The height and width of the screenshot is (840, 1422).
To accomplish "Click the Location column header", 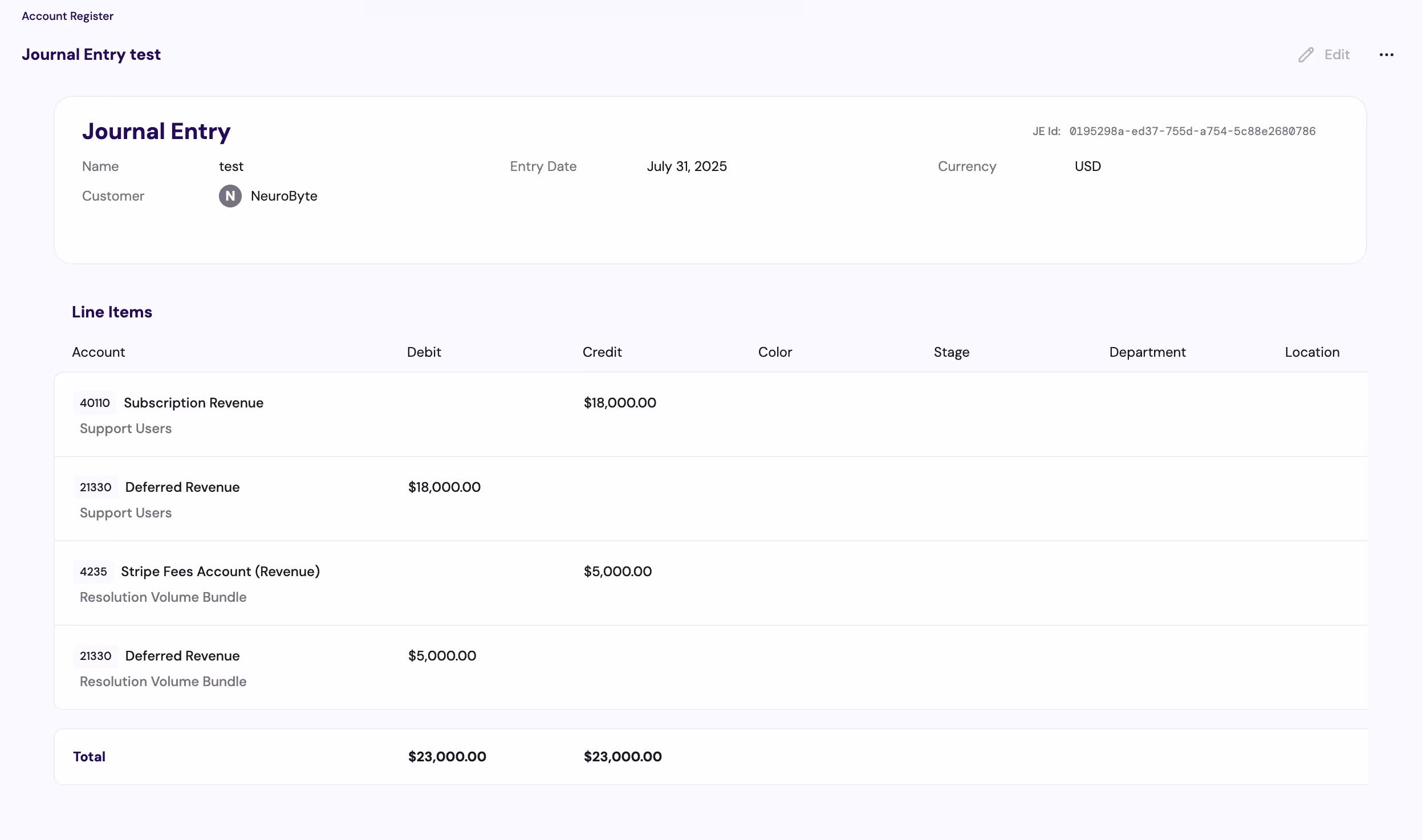I will (x=1311, y=352).
